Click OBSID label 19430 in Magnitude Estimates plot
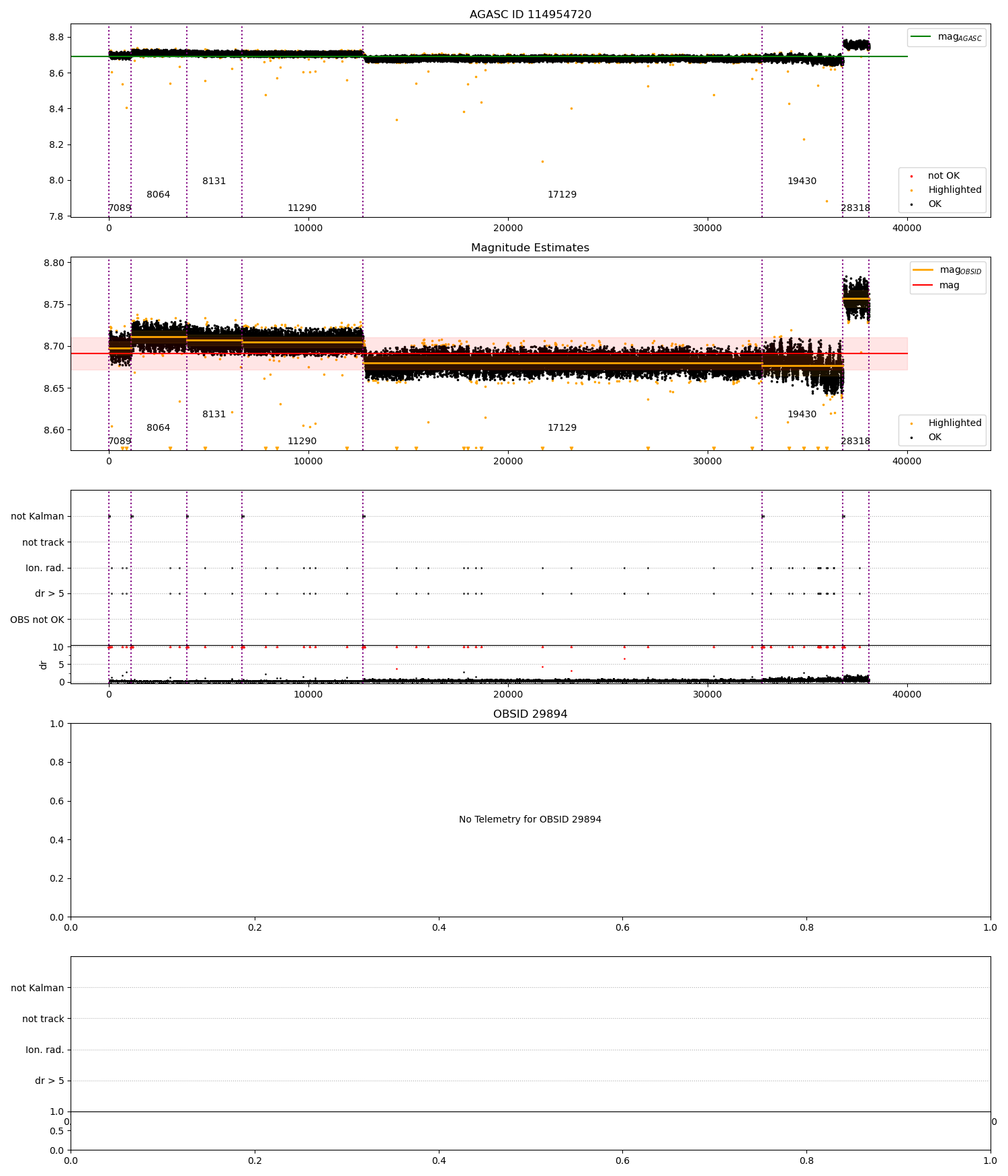1008x1176 pixels. pyautogui.click(x=802, y=415)
